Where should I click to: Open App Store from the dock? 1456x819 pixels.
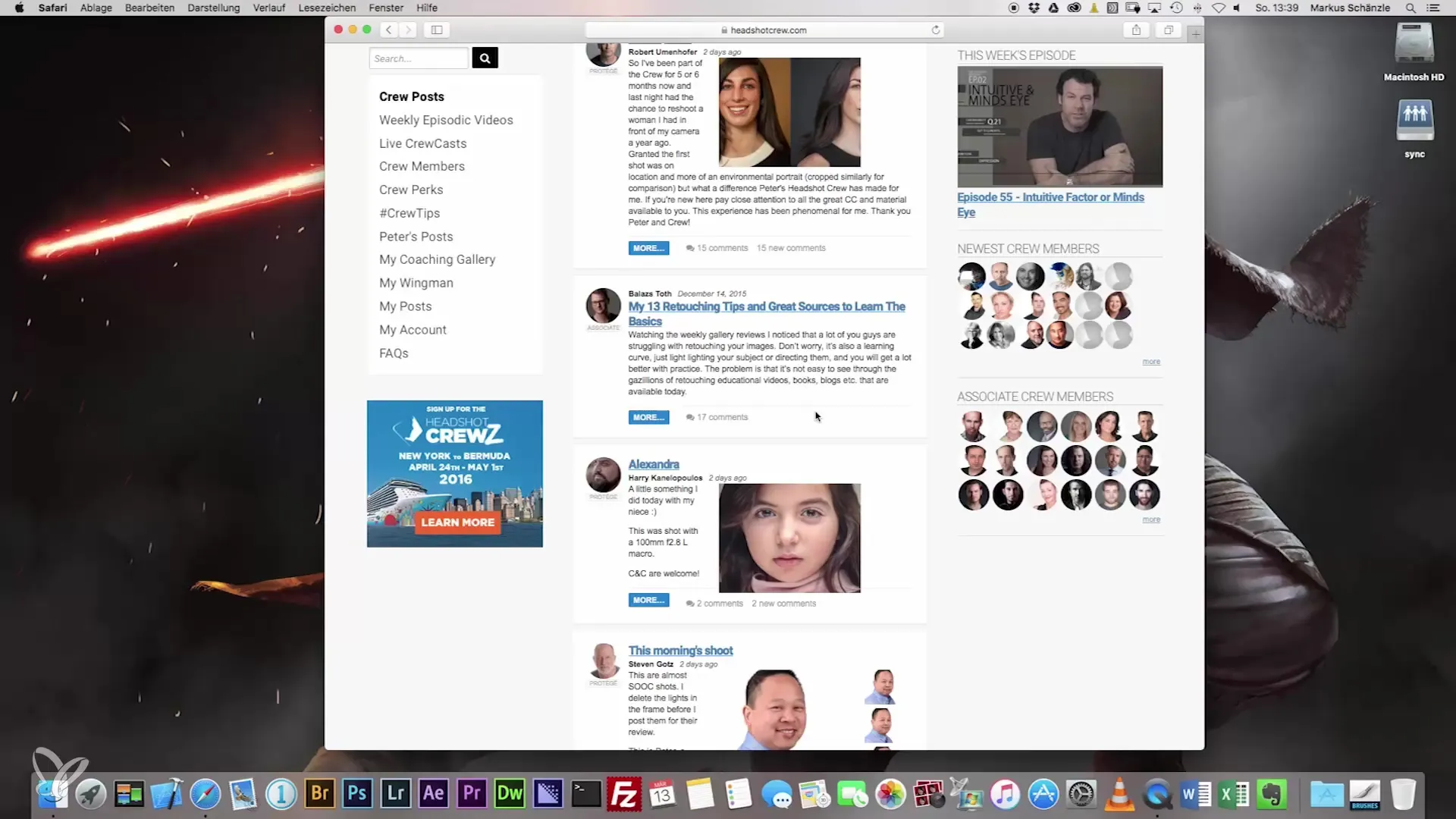[x=1043, y=794]
